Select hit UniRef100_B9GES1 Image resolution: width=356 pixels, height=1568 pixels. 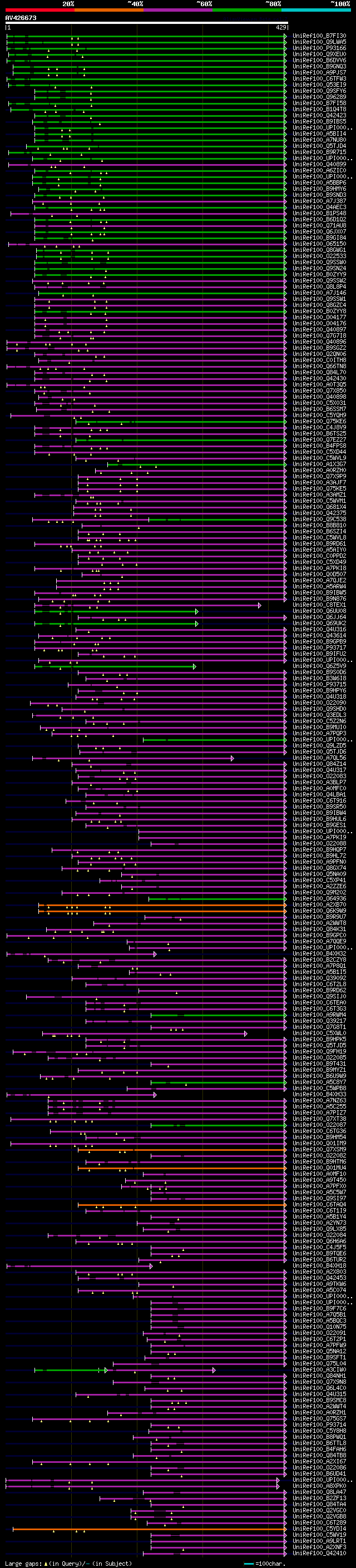pyautogui.click(x=319, y=825)
